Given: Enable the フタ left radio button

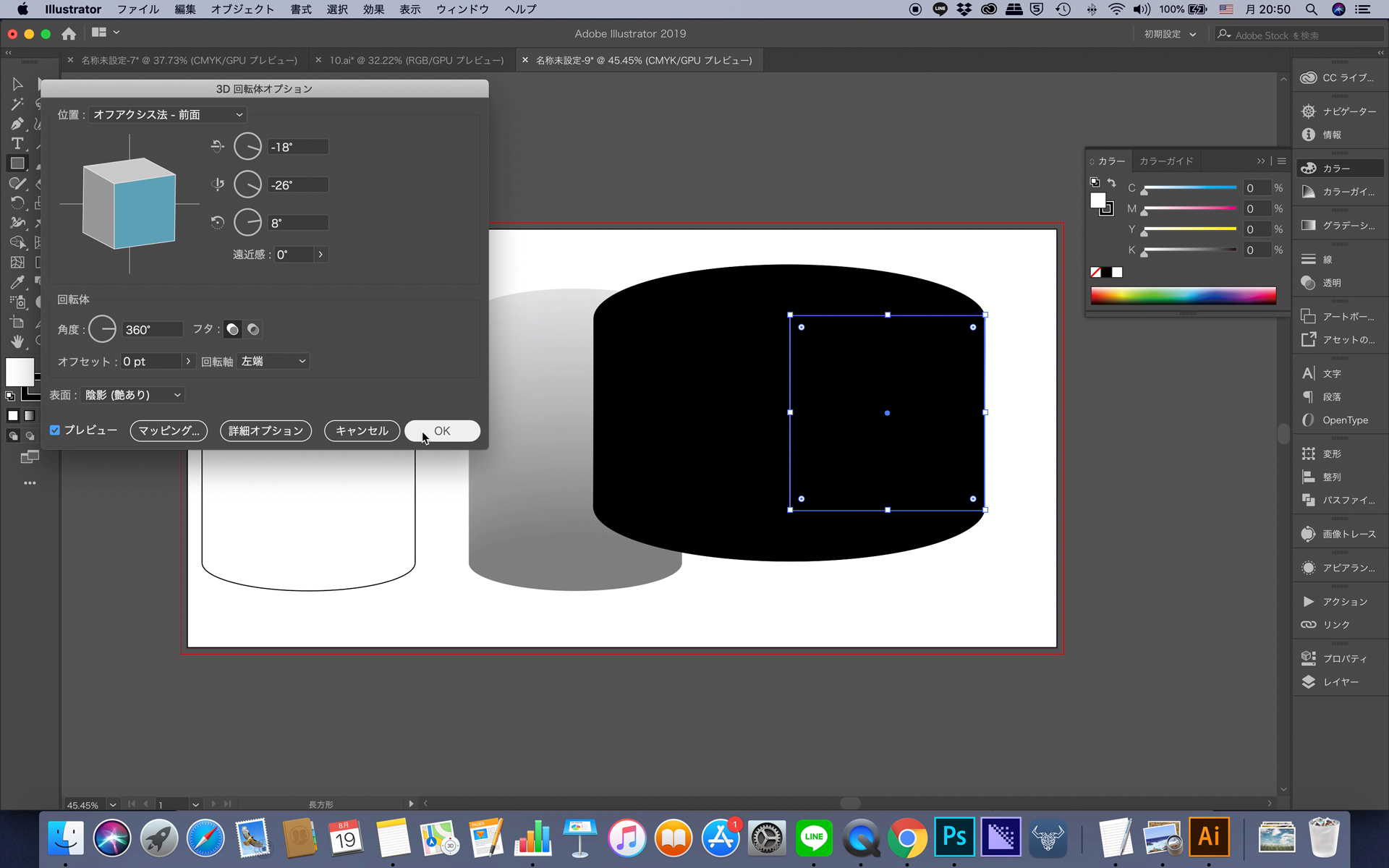Looking at the screenshot, I should [x=232, y=329].
